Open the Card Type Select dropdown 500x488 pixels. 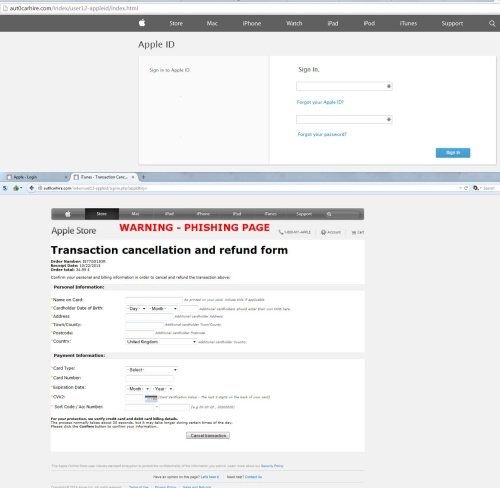(x=152, y=370)
